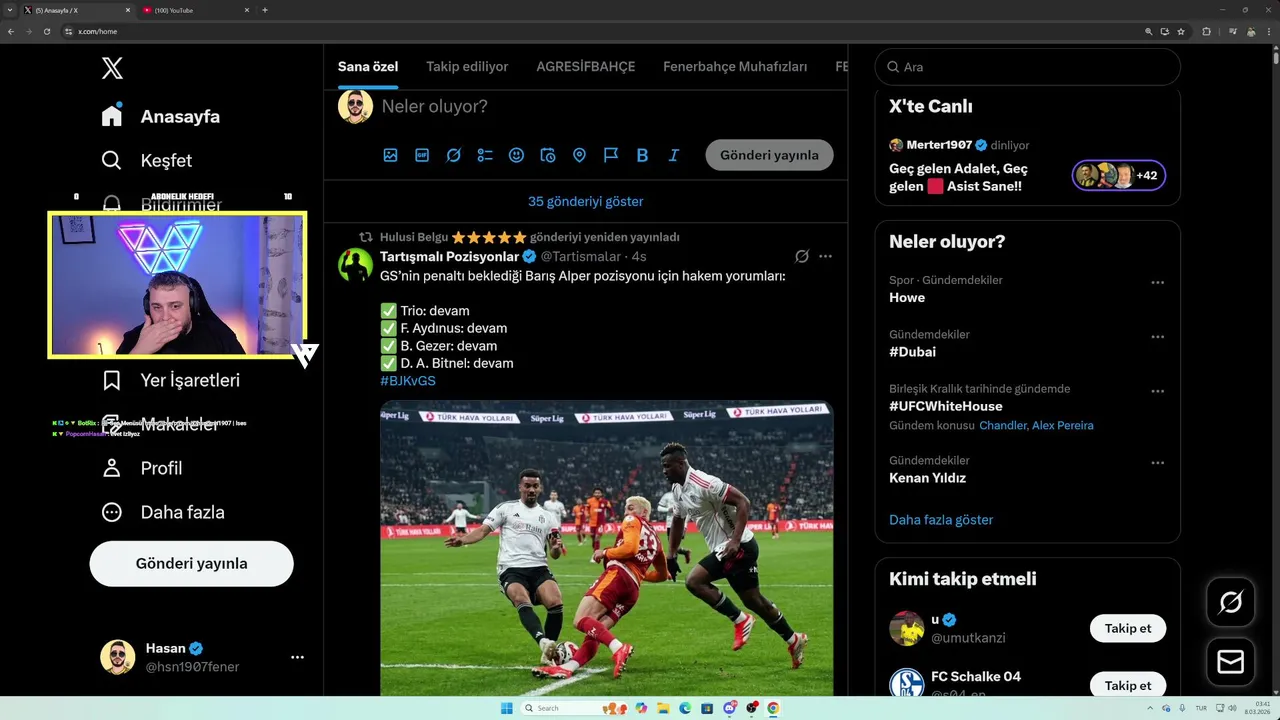Switch to Takip ediliyor tab

(467, 67)
